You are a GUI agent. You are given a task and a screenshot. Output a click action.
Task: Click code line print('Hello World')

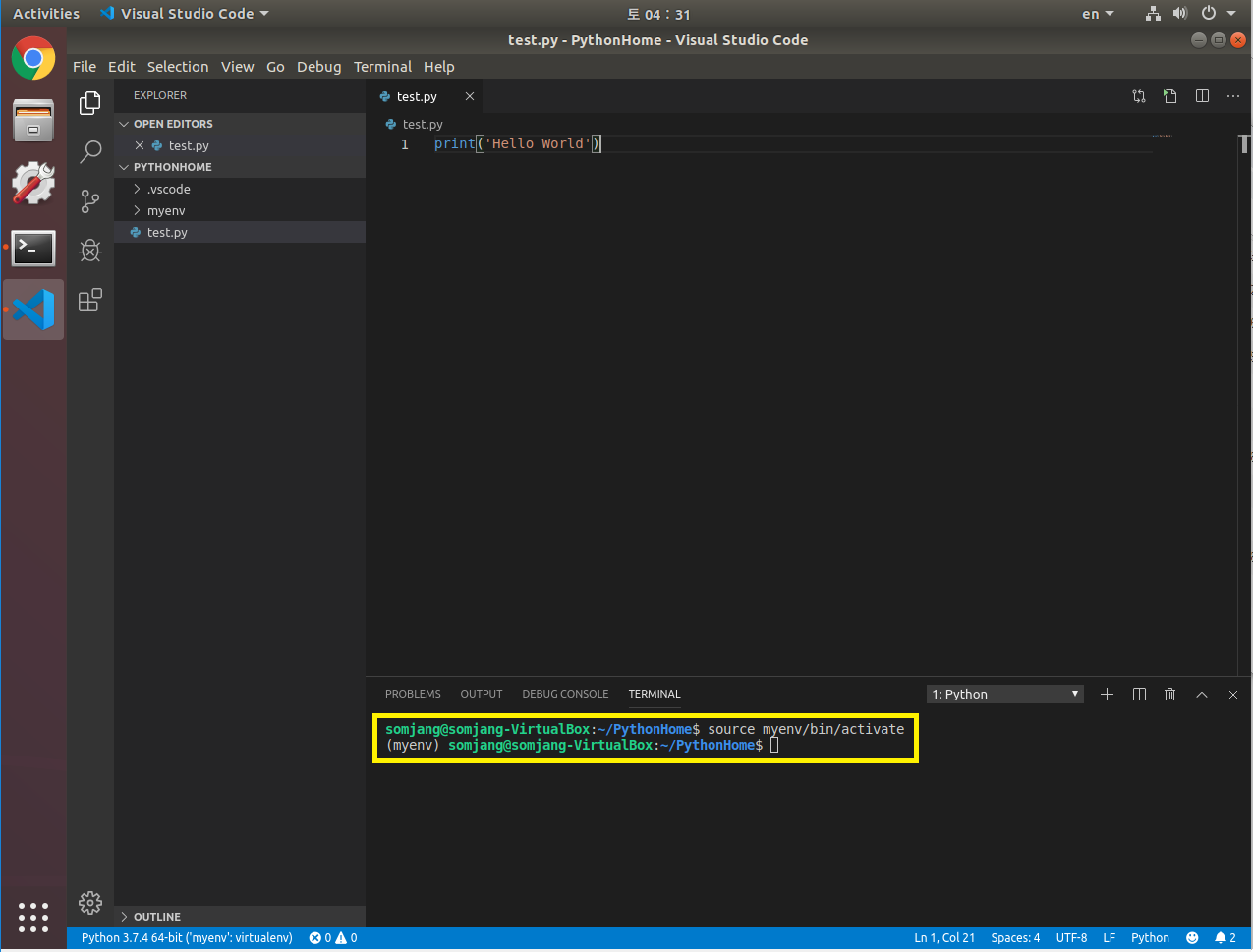click(517, 143)
